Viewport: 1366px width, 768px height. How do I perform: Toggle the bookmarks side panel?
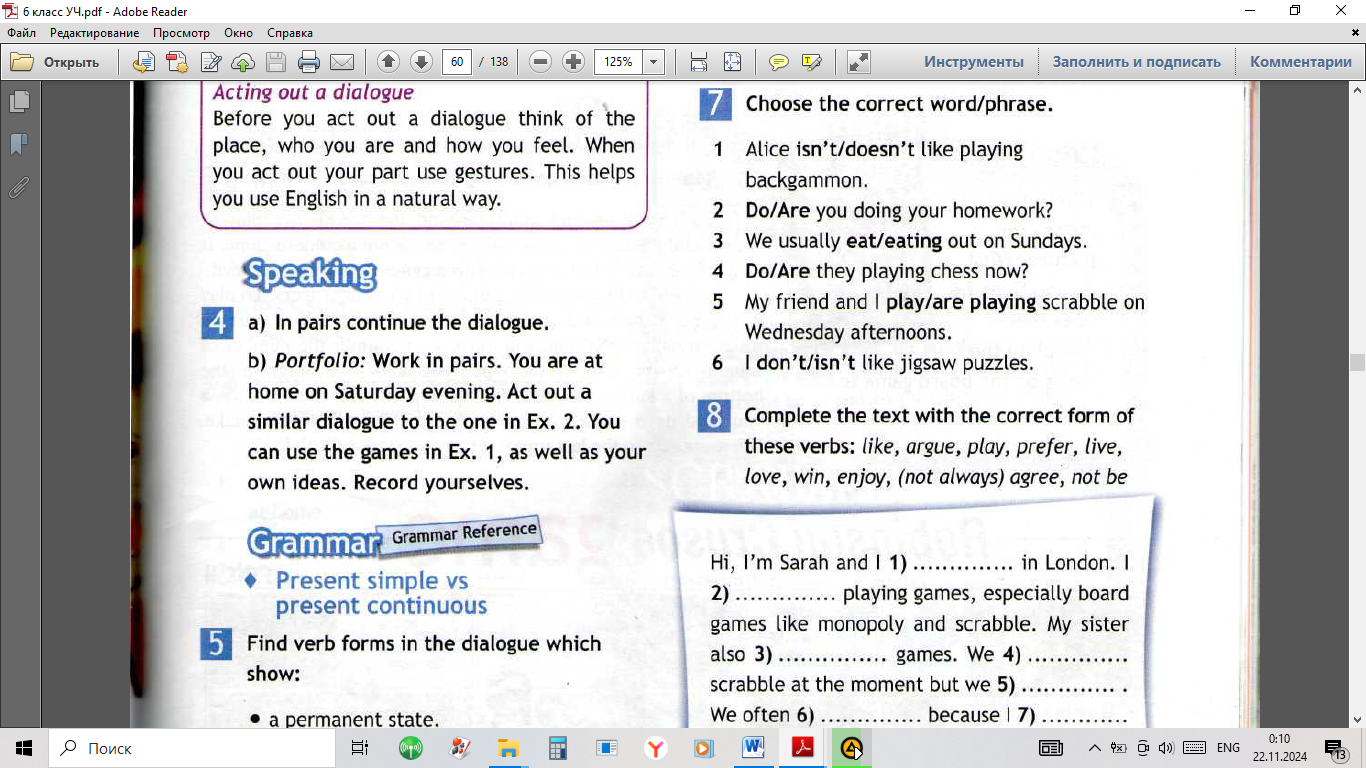click(18, 145)
